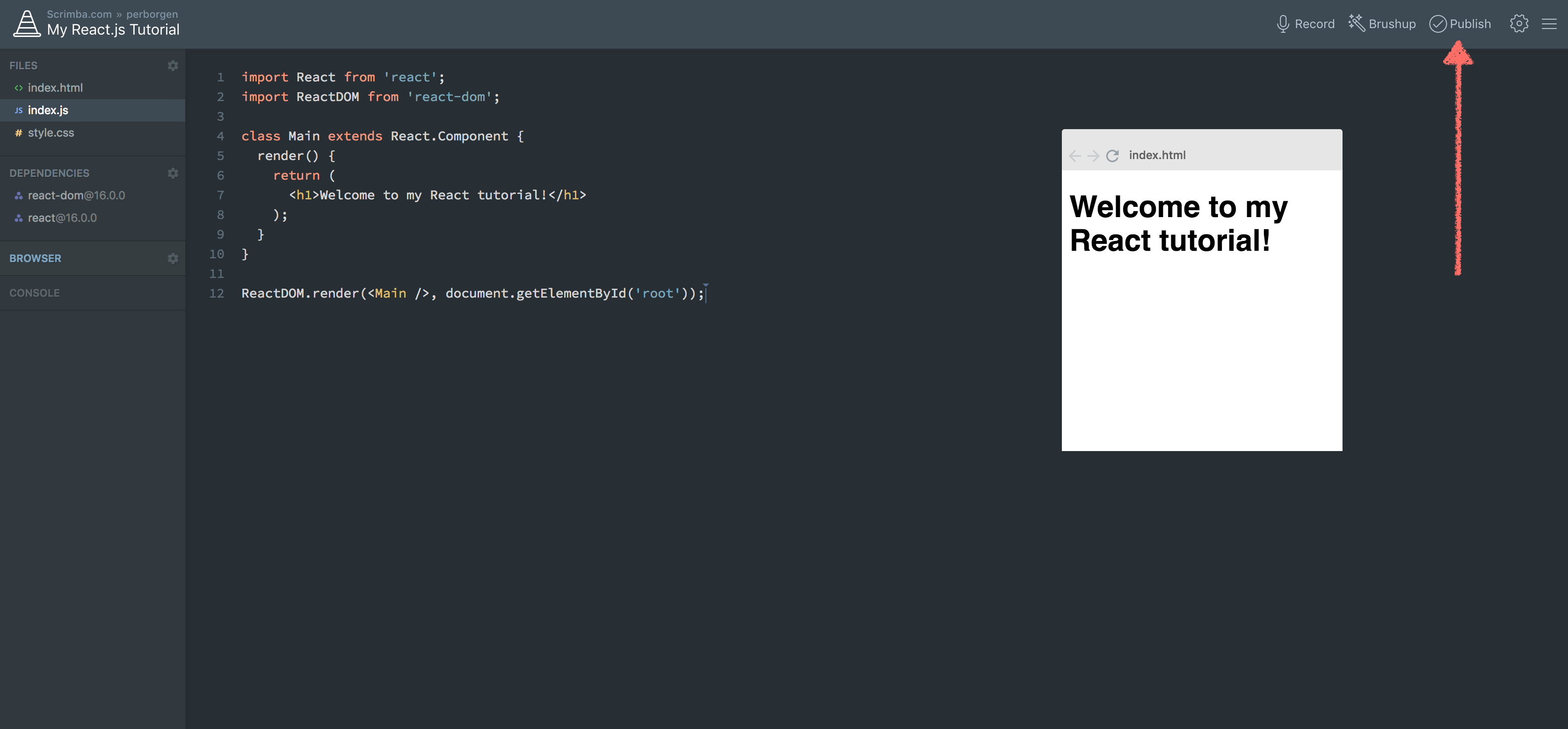This screenshot has height=729, width=1568.
Task: Click the Browser section gear icon
Action: pyautogui.click(x=173, y=258)
